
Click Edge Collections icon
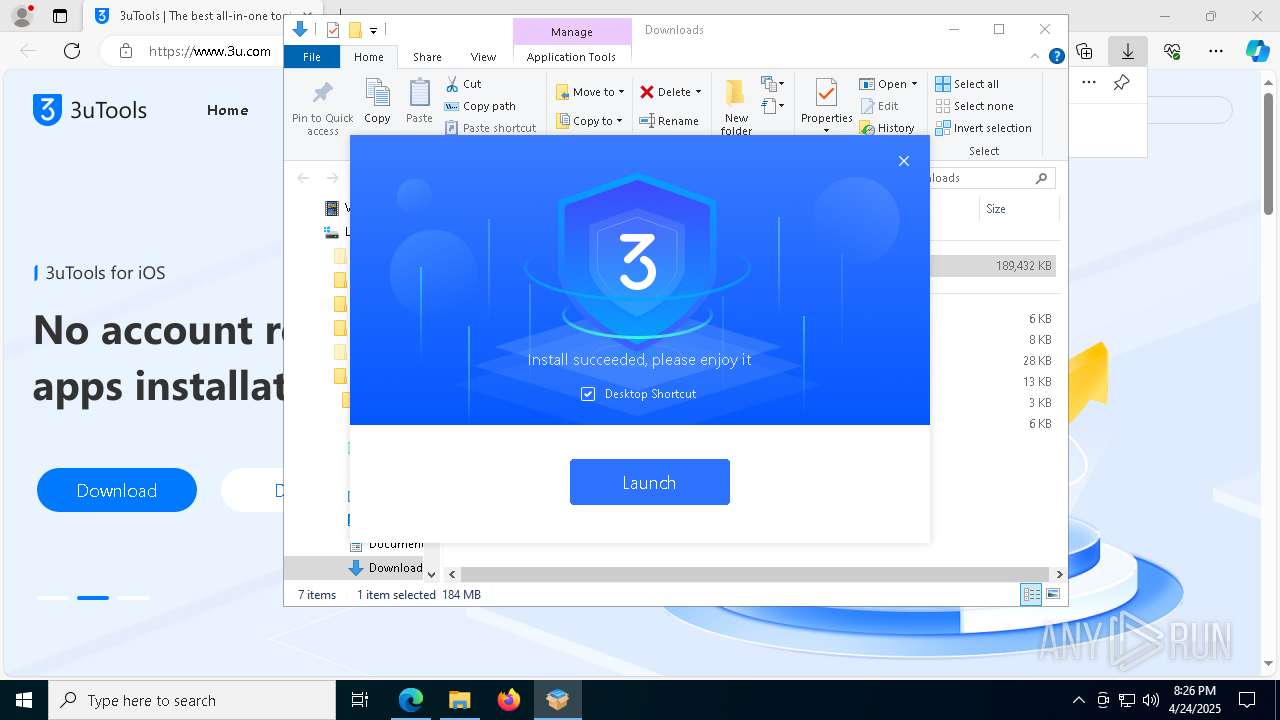(x=1085, y=51)
